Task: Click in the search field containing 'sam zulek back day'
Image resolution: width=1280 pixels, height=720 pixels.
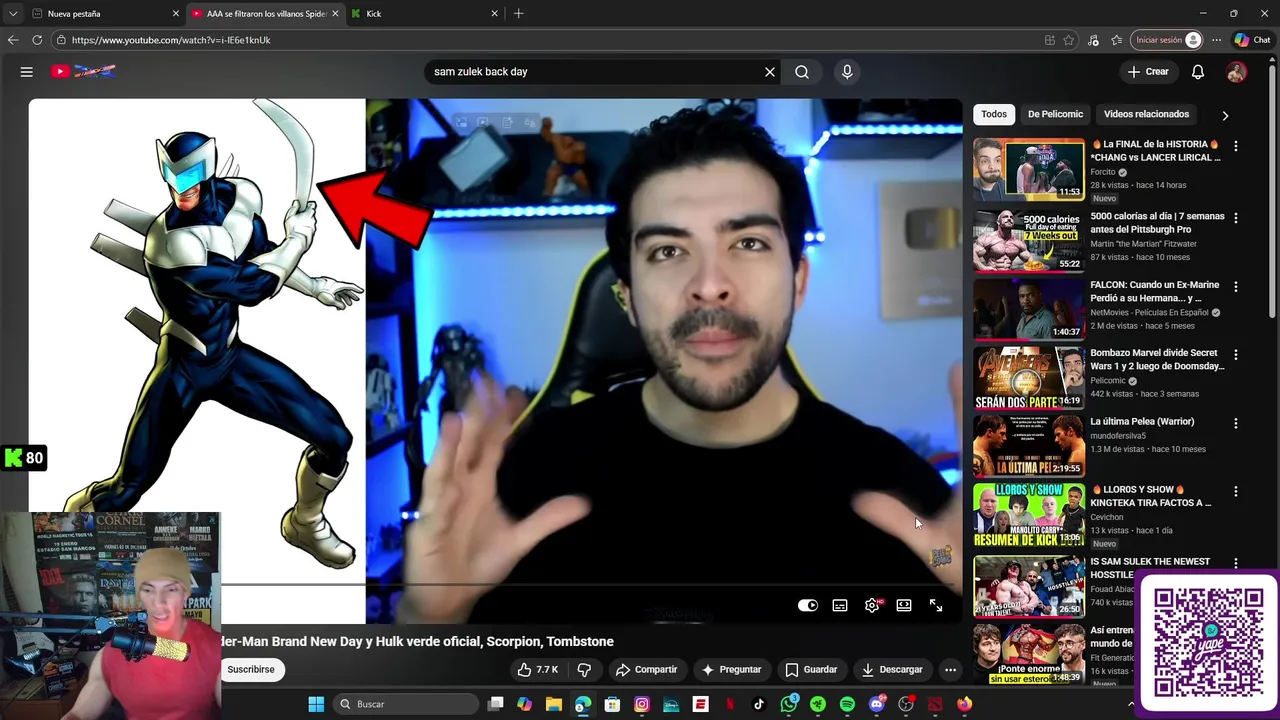Action: click(x=595, y=72)
